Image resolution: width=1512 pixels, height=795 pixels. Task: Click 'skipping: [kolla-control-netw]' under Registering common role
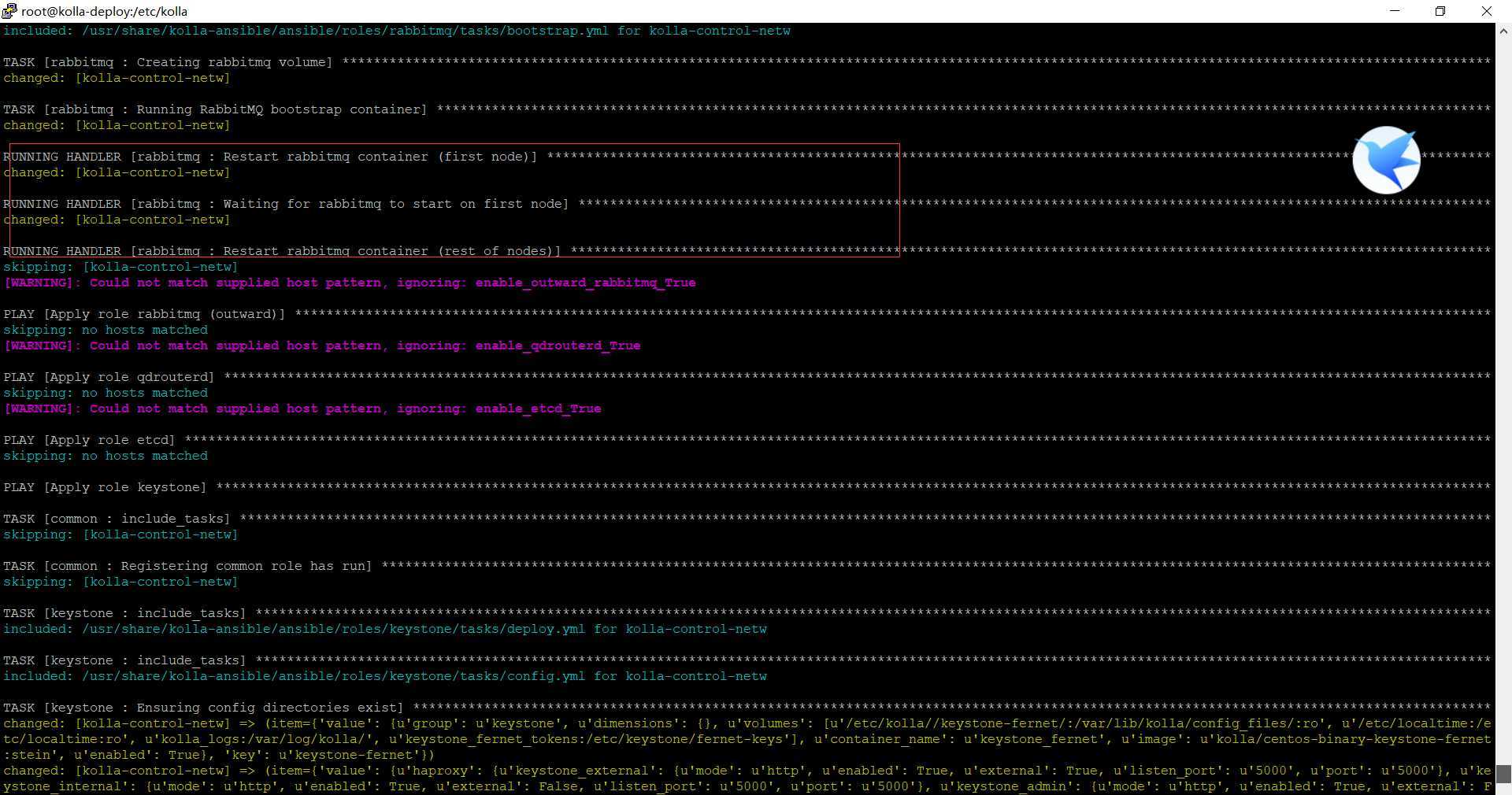click(120, 582)
